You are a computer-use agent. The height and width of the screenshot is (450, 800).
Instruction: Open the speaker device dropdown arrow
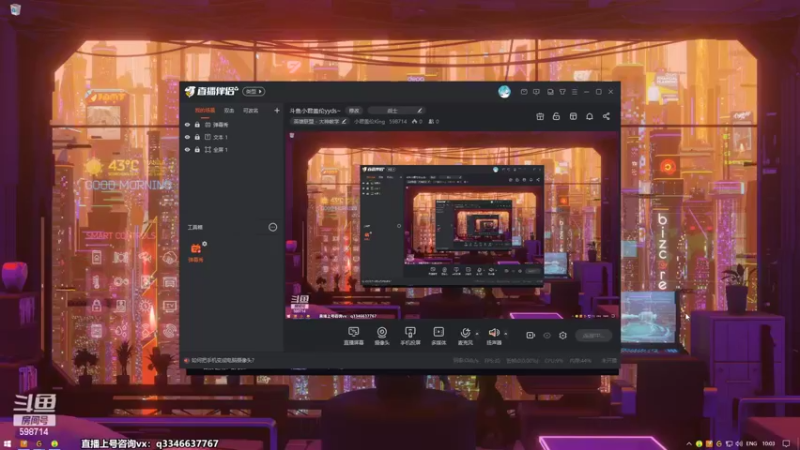click(506, 334)
